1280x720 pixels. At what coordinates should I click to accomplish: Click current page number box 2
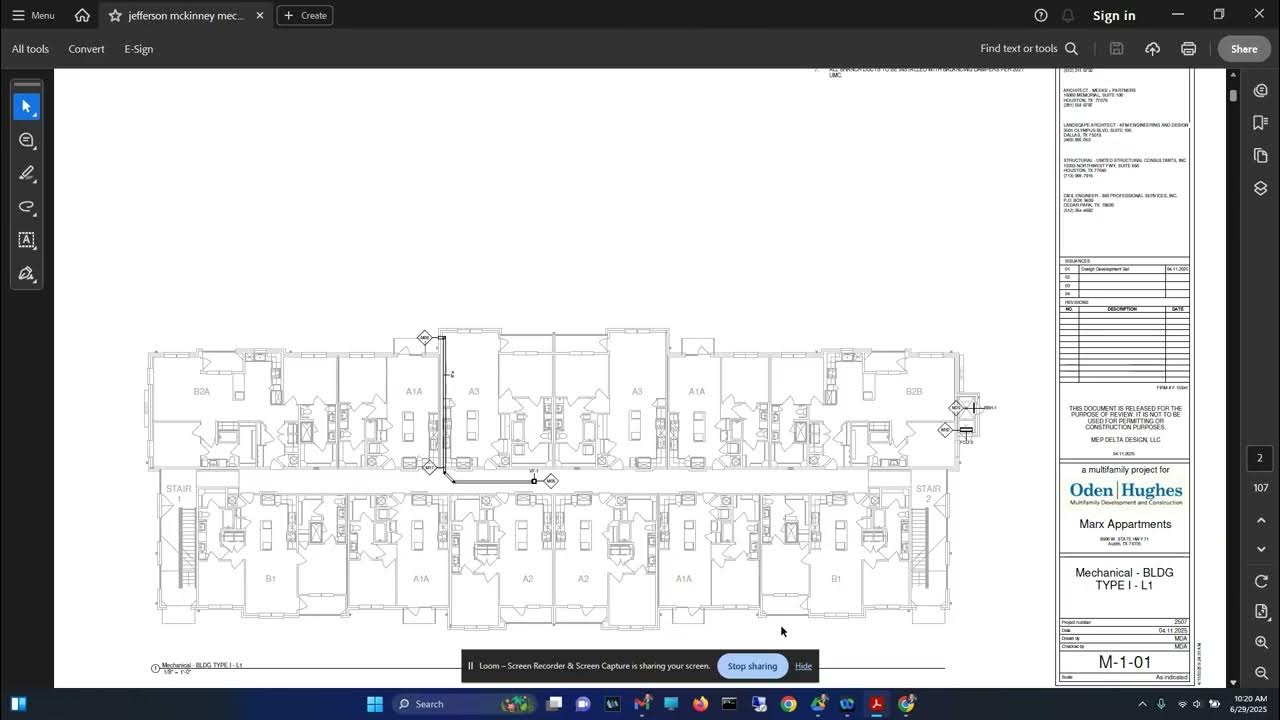(x=1260, y=459)
